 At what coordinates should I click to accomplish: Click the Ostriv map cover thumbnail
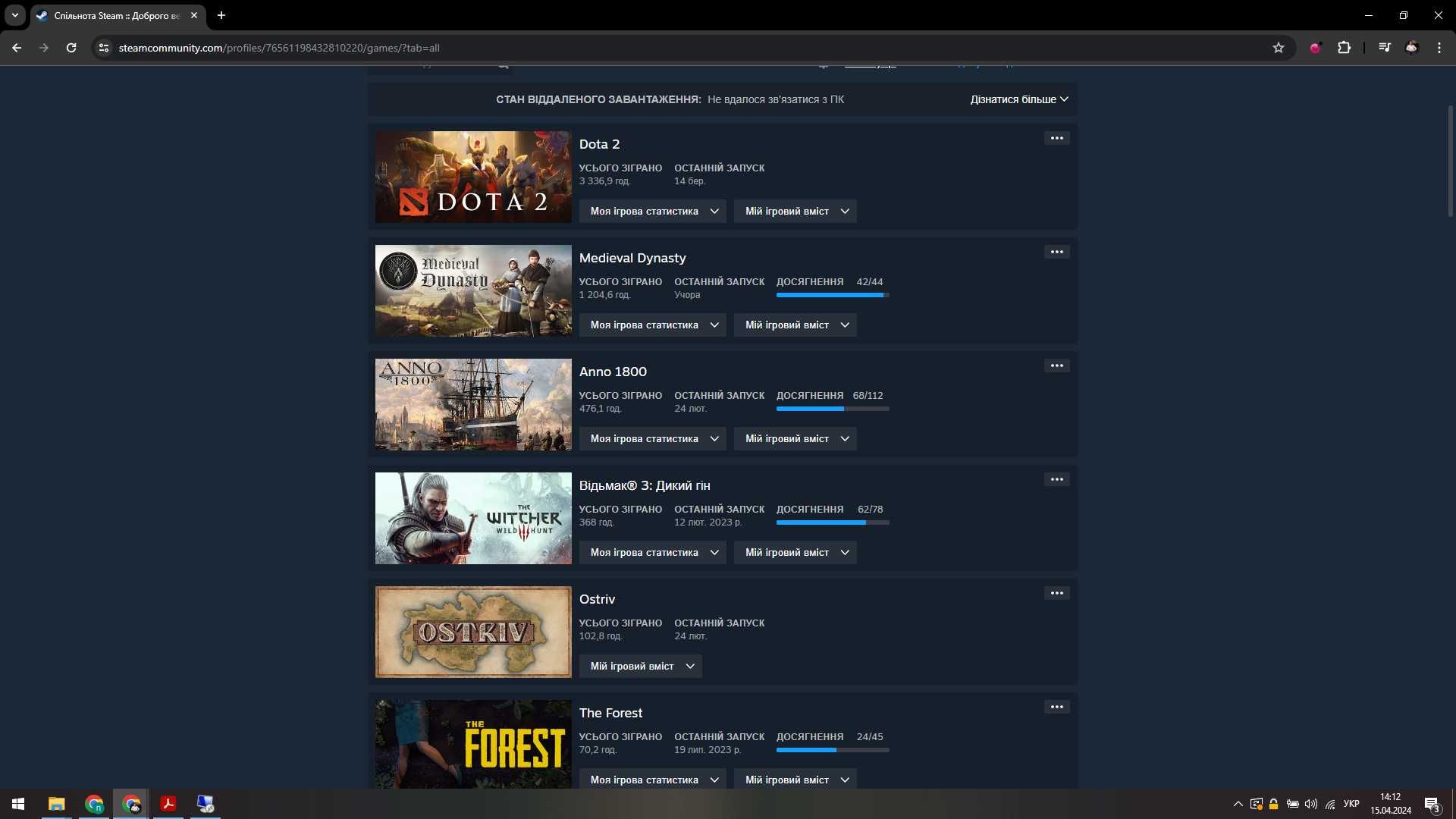pos(473,632)
